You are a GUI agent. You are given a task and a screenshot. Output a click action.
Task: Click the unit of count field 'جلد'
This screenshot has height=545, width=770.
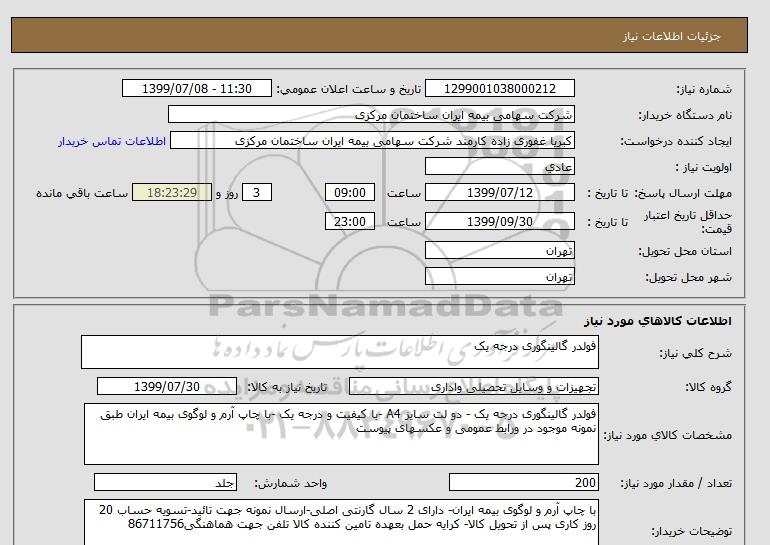click(165, 483)
